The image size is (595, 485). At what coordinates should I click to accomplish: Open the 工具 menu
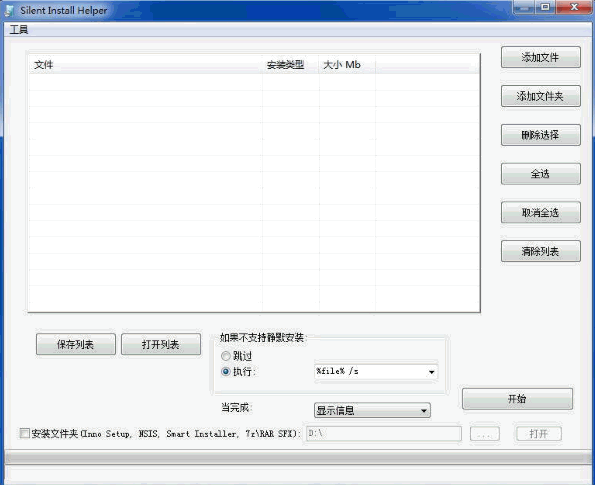(x=19, y=30)
